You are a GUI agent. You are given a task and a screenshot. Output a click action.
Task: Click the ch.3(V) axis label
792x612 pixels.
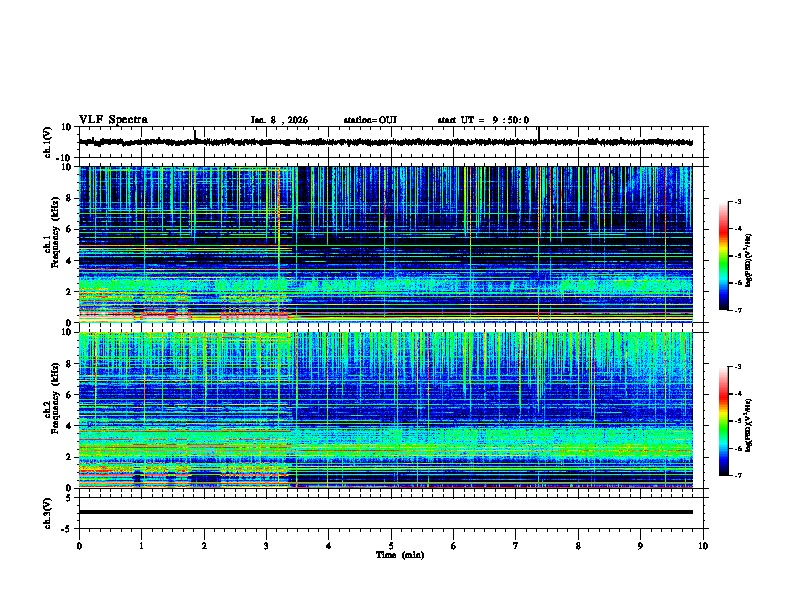coord(47,513)
